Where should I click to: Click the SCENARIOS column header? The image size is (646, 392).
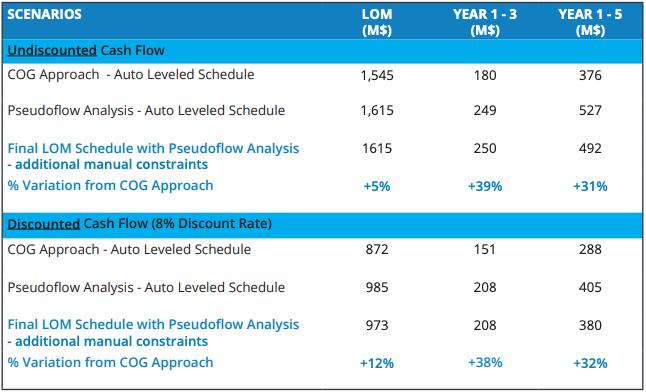(44, 14)
